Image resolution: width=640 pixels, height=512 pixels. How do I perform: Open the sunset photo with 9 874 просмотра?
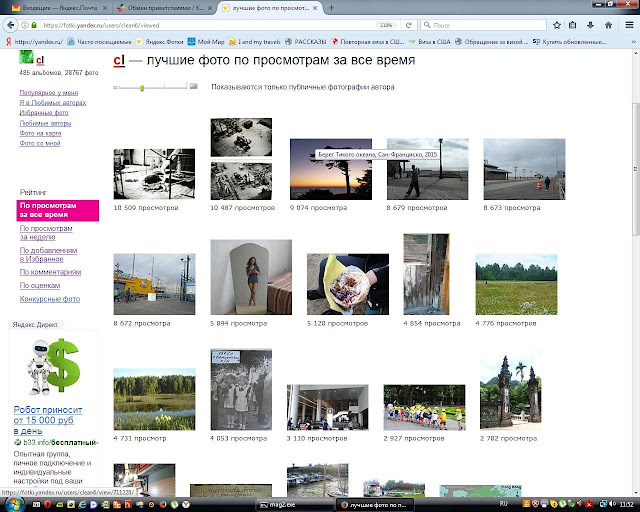coord(331,169)
